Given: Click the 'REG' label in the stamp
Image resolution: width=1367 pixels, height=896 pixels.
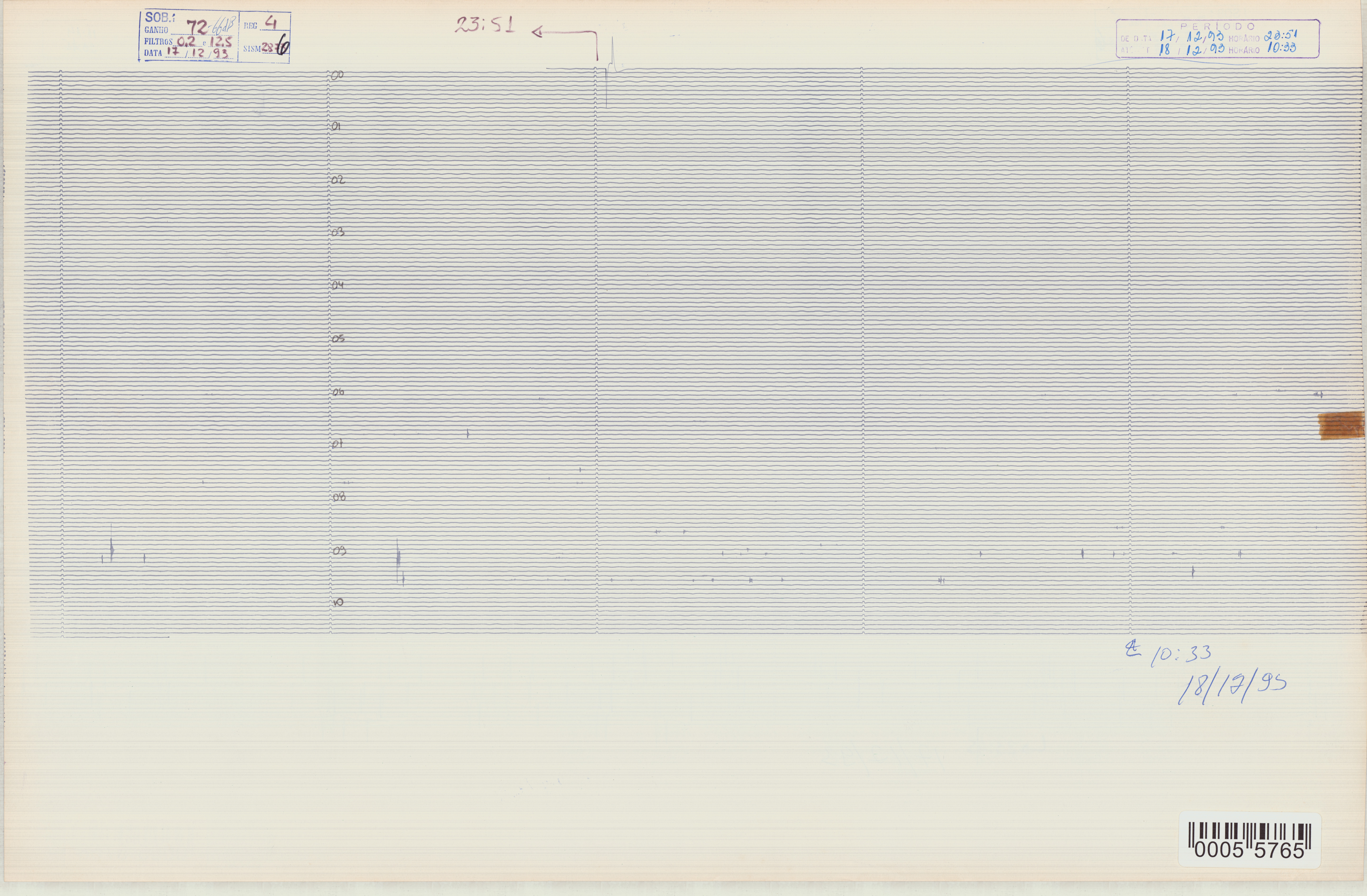Looking at the screenshot, I should pos(250,26).
